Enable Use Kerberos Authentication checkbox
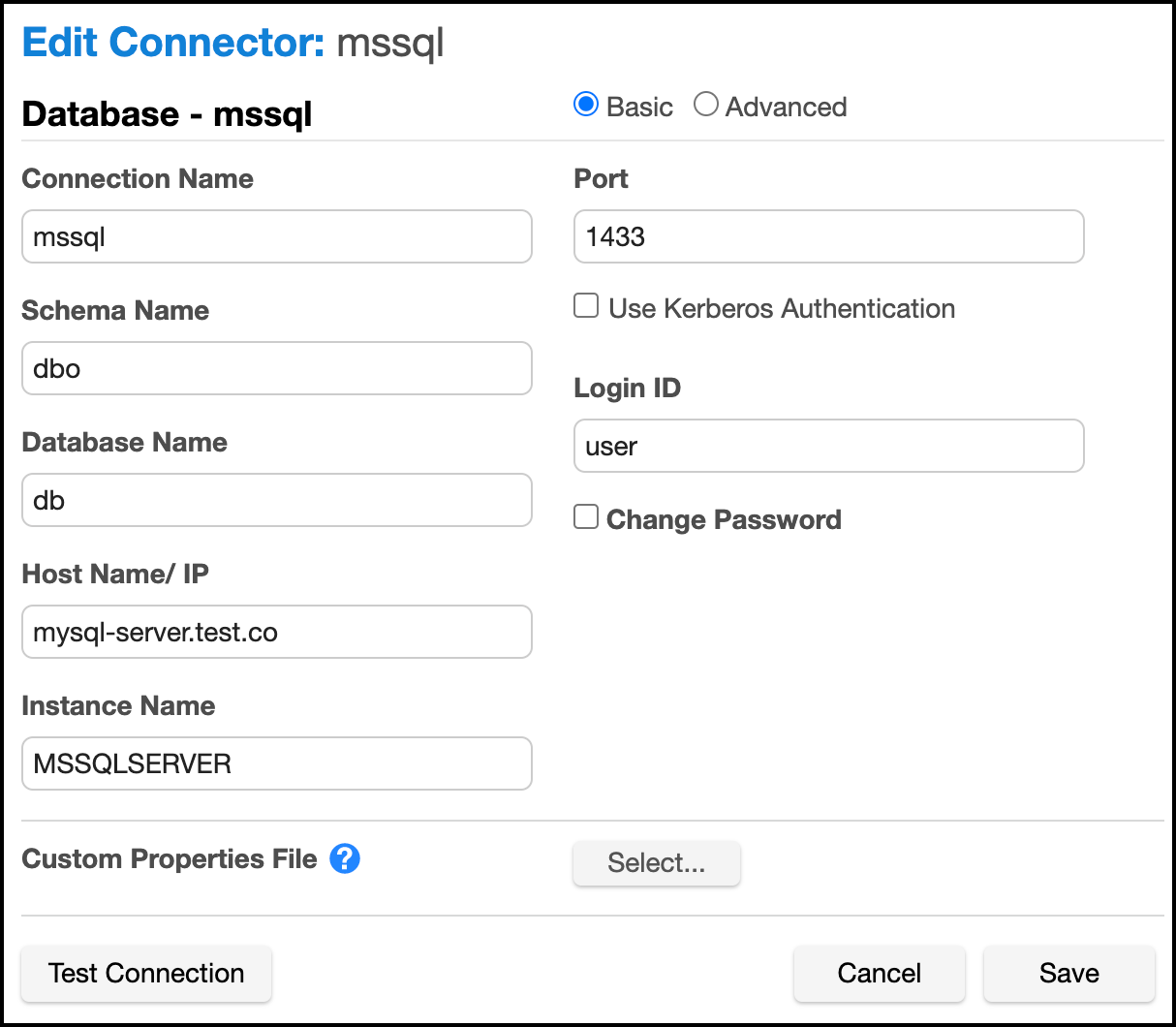The width and height of the screenshot is (1176, 1027). point(586,306)
